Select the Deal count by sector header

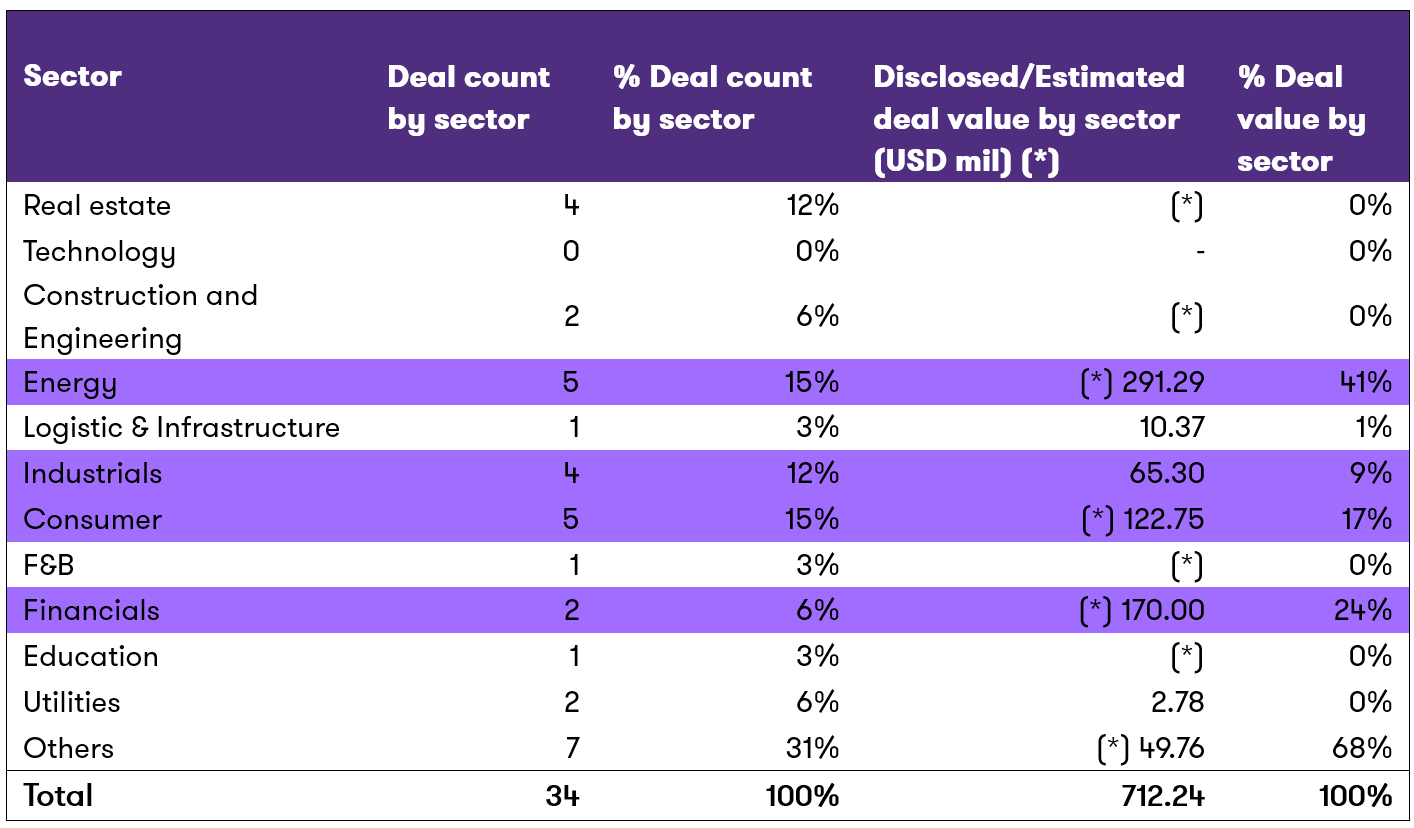click(468, 98)
